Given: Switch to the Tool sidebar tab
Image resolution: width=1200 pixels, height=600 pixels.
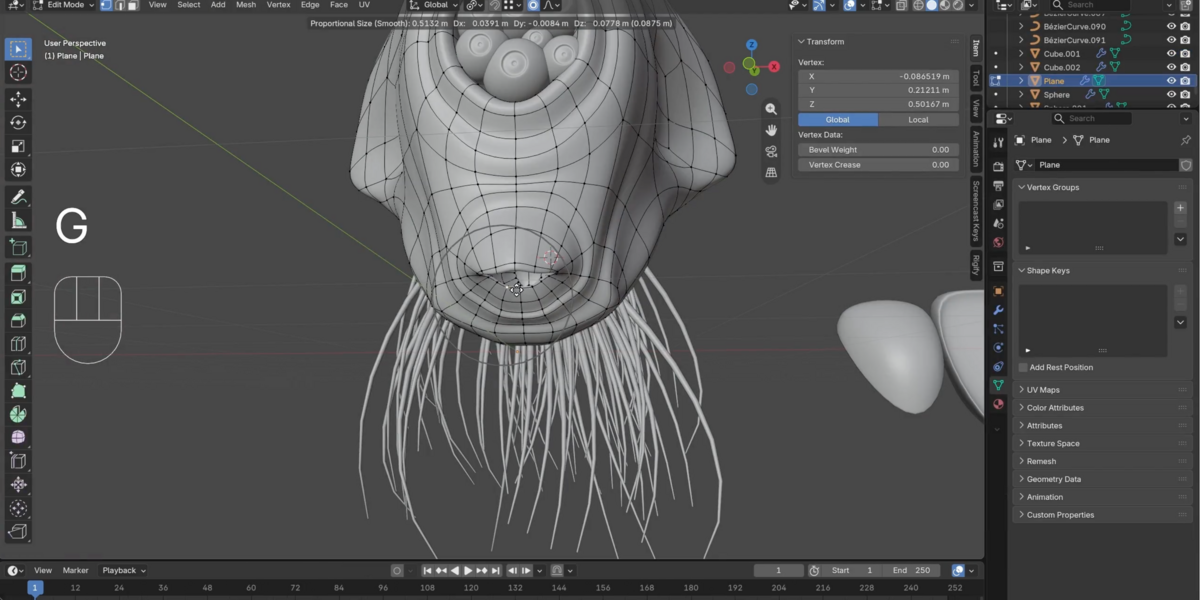Looking at the screenshot, I should click(x=976, y=79).
